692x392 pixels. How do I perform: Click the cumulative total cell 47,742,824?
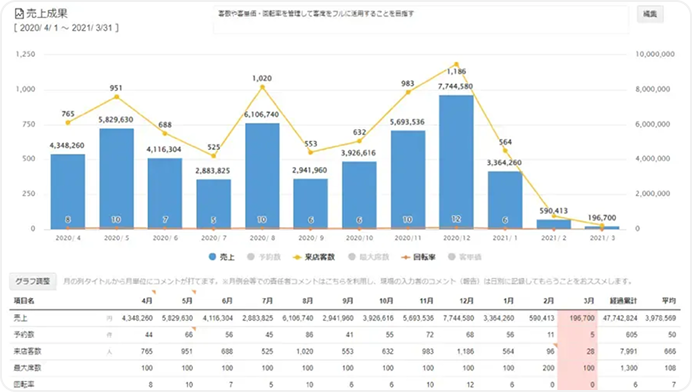620,318
